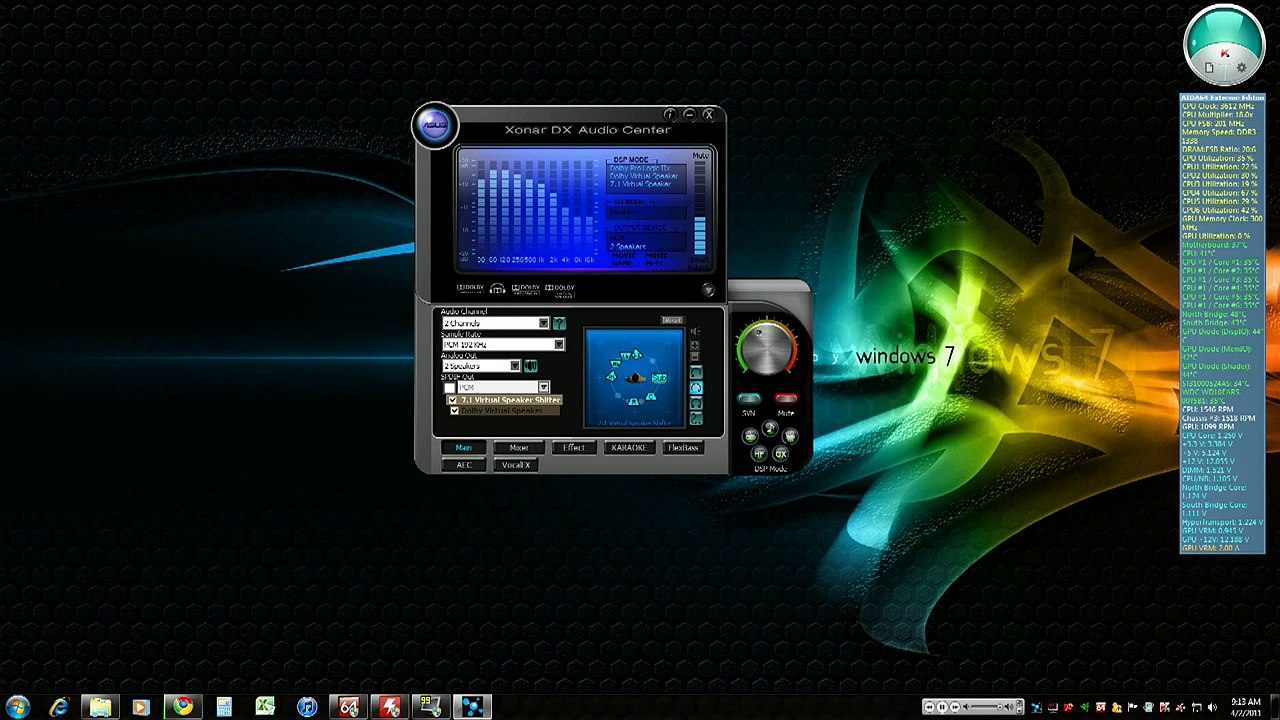Viewport: 1280px width, 720px height.
Task: Click the teal gauge desktop gadget
Action: point(1223,46)
